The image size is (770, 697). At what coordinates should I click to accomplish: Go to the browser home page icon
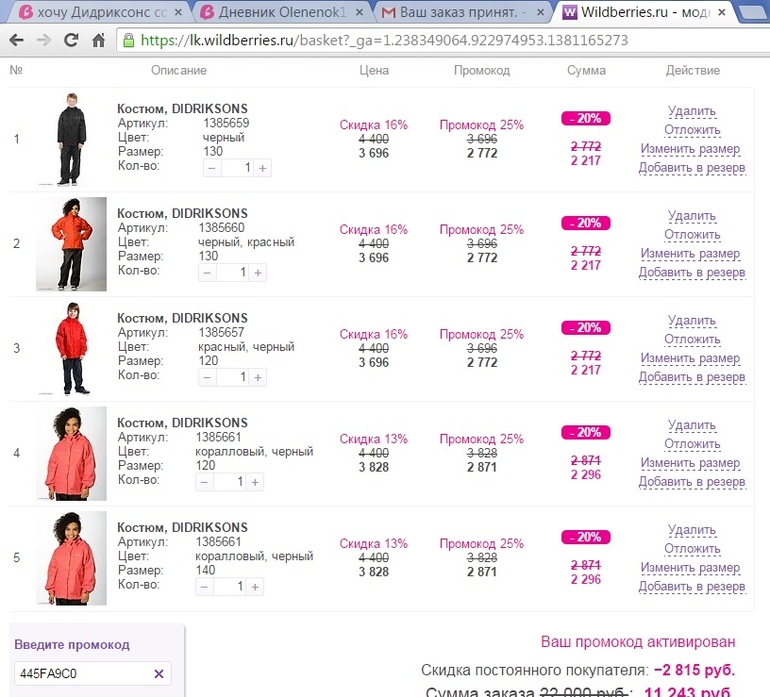(x=98, y=41)
